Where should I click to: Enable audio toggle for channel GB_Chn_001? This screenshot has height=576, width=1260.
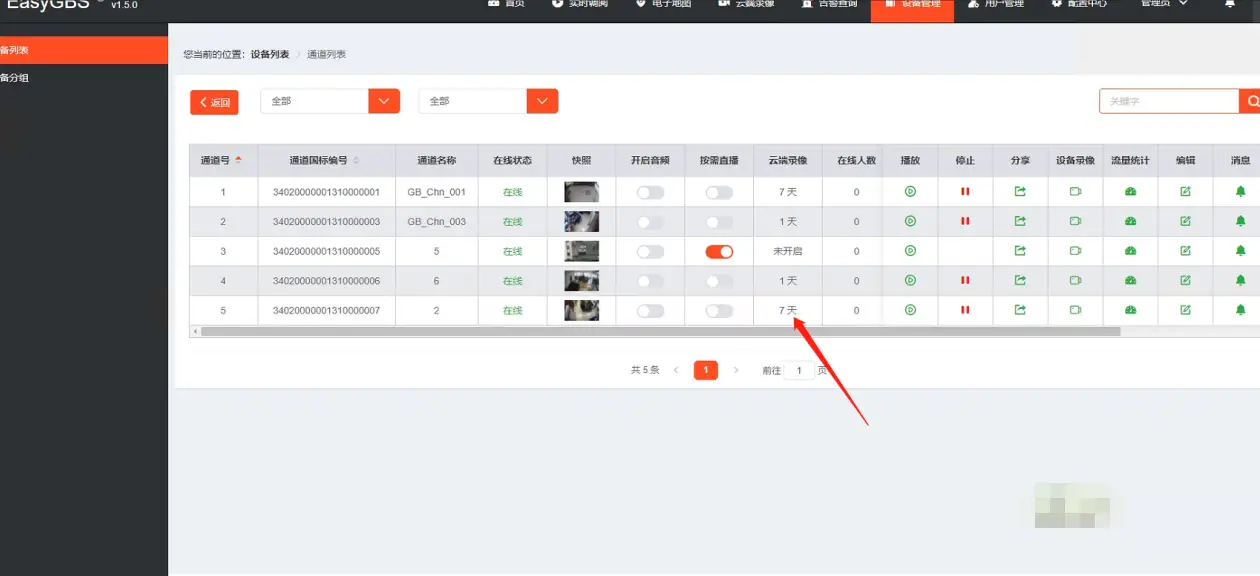(x=650, y=192)
